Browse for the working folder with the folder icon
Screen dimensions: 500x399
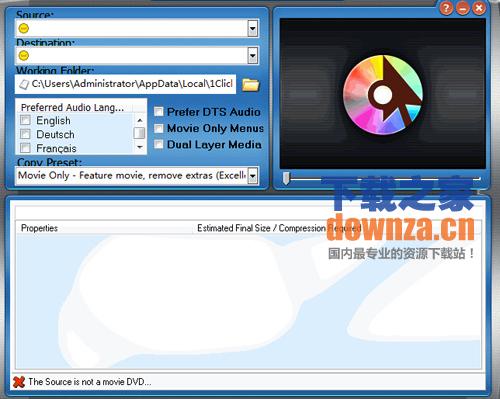(x=251, y=85)
